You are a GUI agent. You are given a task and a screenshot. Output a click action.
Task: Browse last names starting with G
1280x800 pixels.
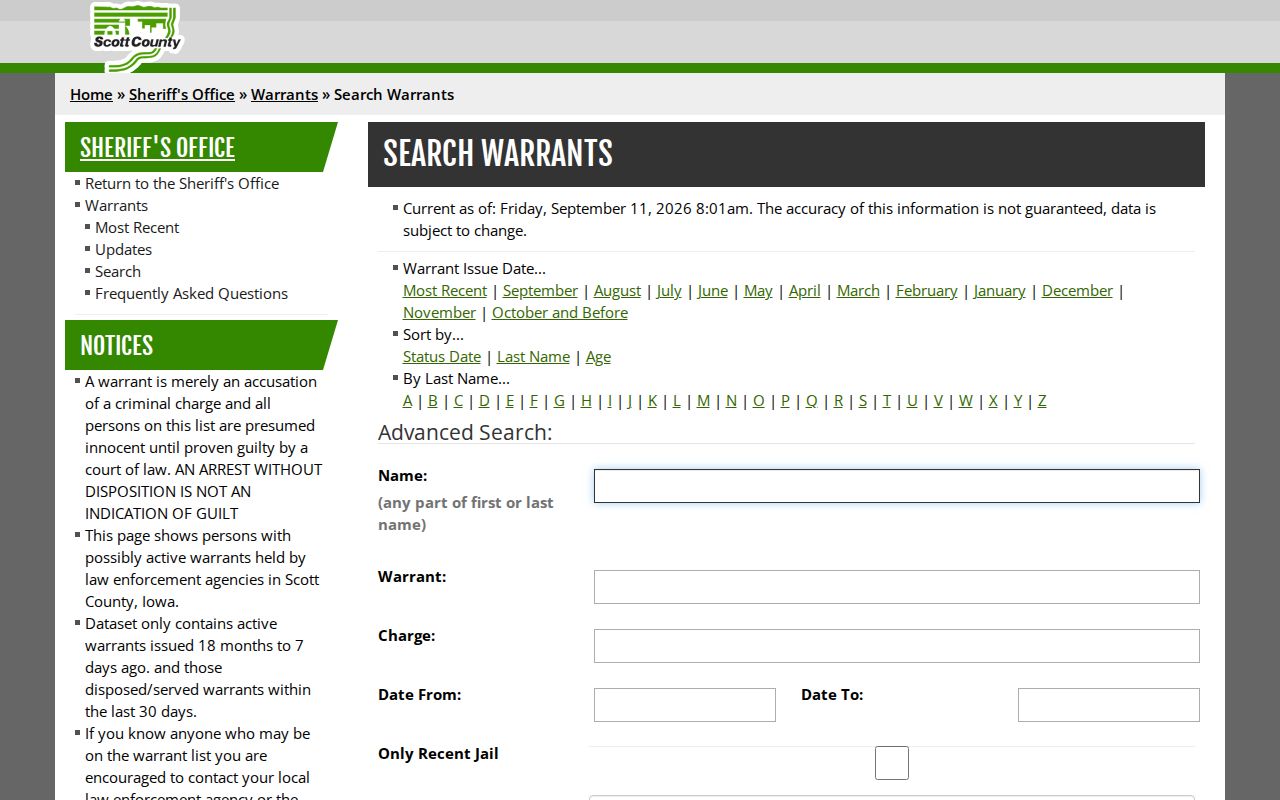pyautogui.click(x=559, y=400)
